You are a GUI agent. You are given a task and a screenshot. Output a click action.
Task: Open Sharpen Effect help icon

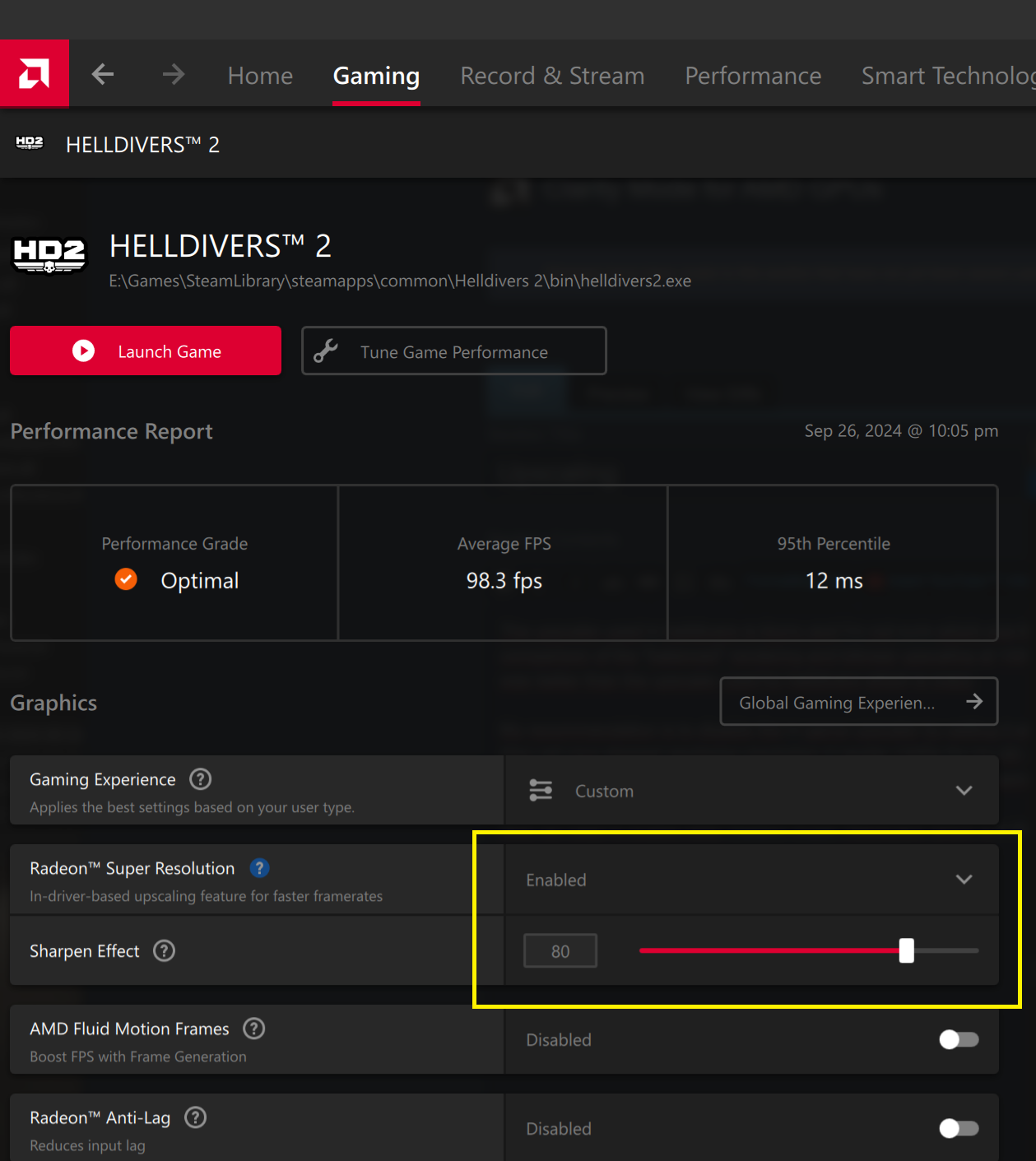tap(165, 950)
